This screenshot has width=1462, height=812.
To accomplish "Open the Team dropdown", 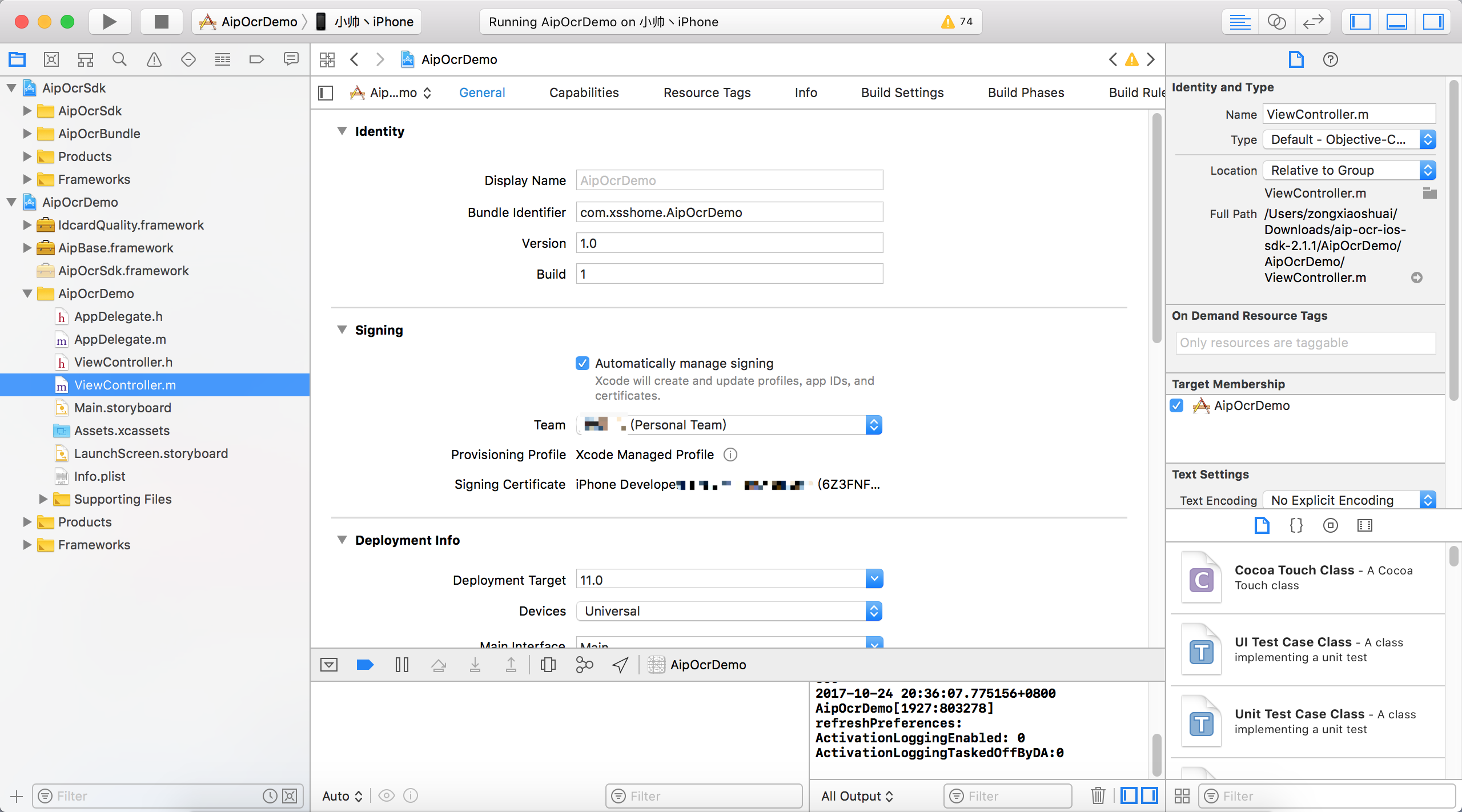I will coord(730,425).
